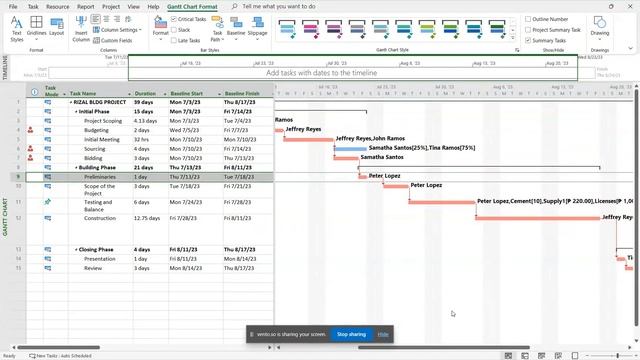This screenshot has width=640, height=360.
Task: Align column text center
Action: (x=107, y=19)
